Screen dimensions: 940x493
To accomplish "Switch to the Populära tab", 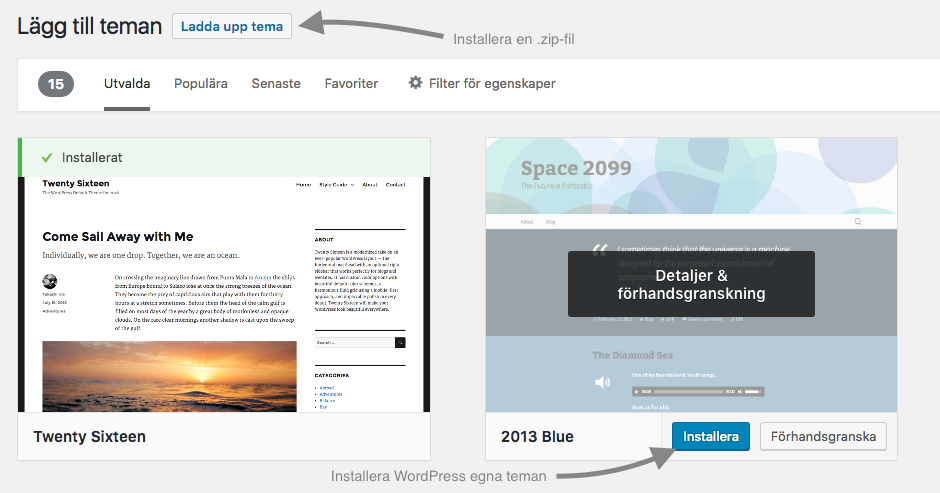I will [201, 83].
